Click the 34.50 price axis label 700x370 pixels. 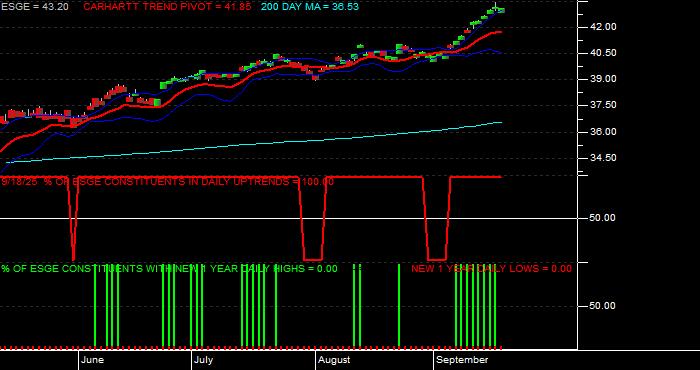(x=604, y=158)
